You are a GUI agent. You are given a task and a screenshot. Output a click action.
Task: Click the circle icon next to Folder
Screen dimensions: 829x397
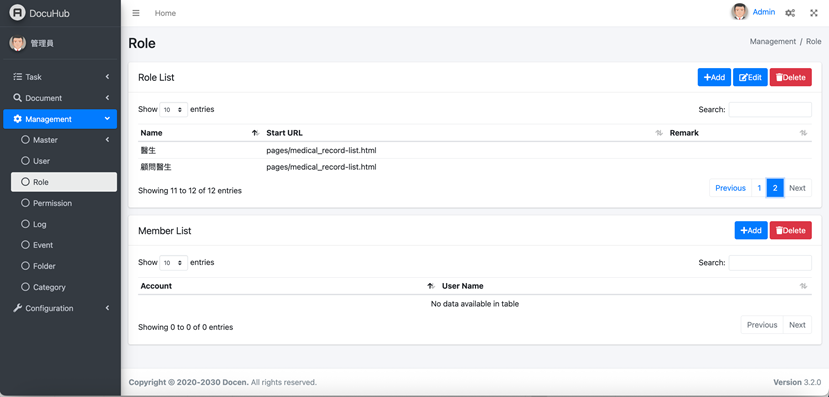pos(25,266)
